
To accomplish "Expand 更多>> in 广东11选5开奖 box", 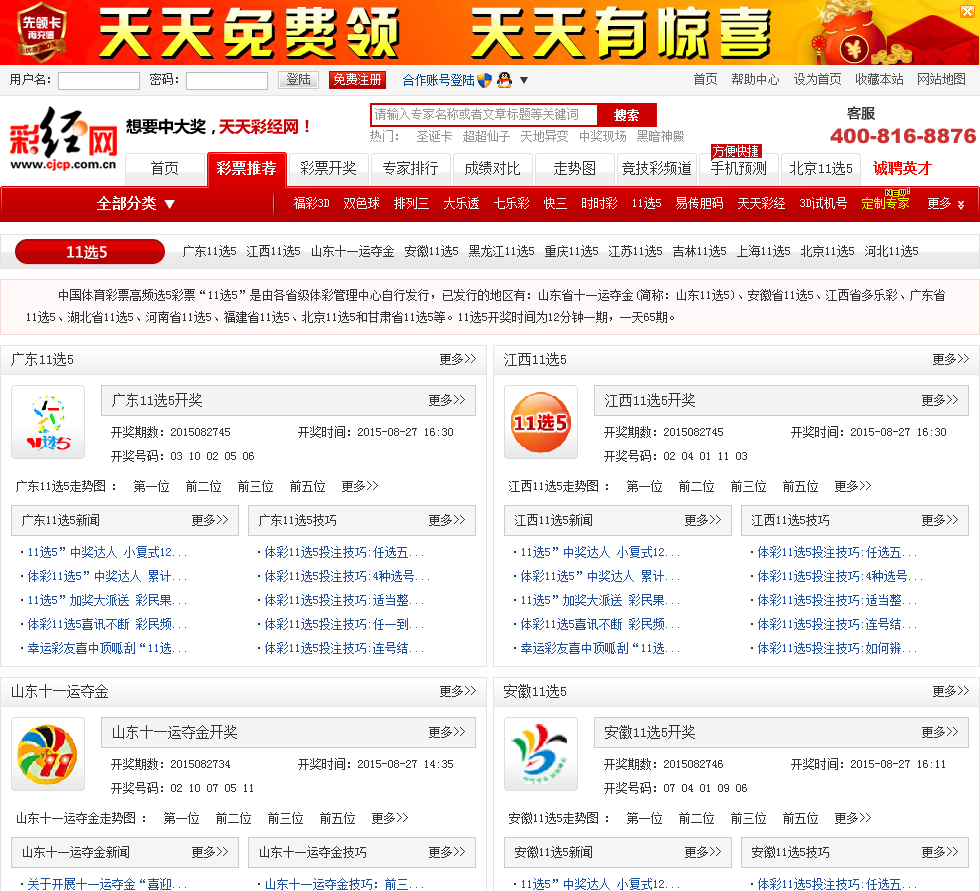I will click(447, 401).
